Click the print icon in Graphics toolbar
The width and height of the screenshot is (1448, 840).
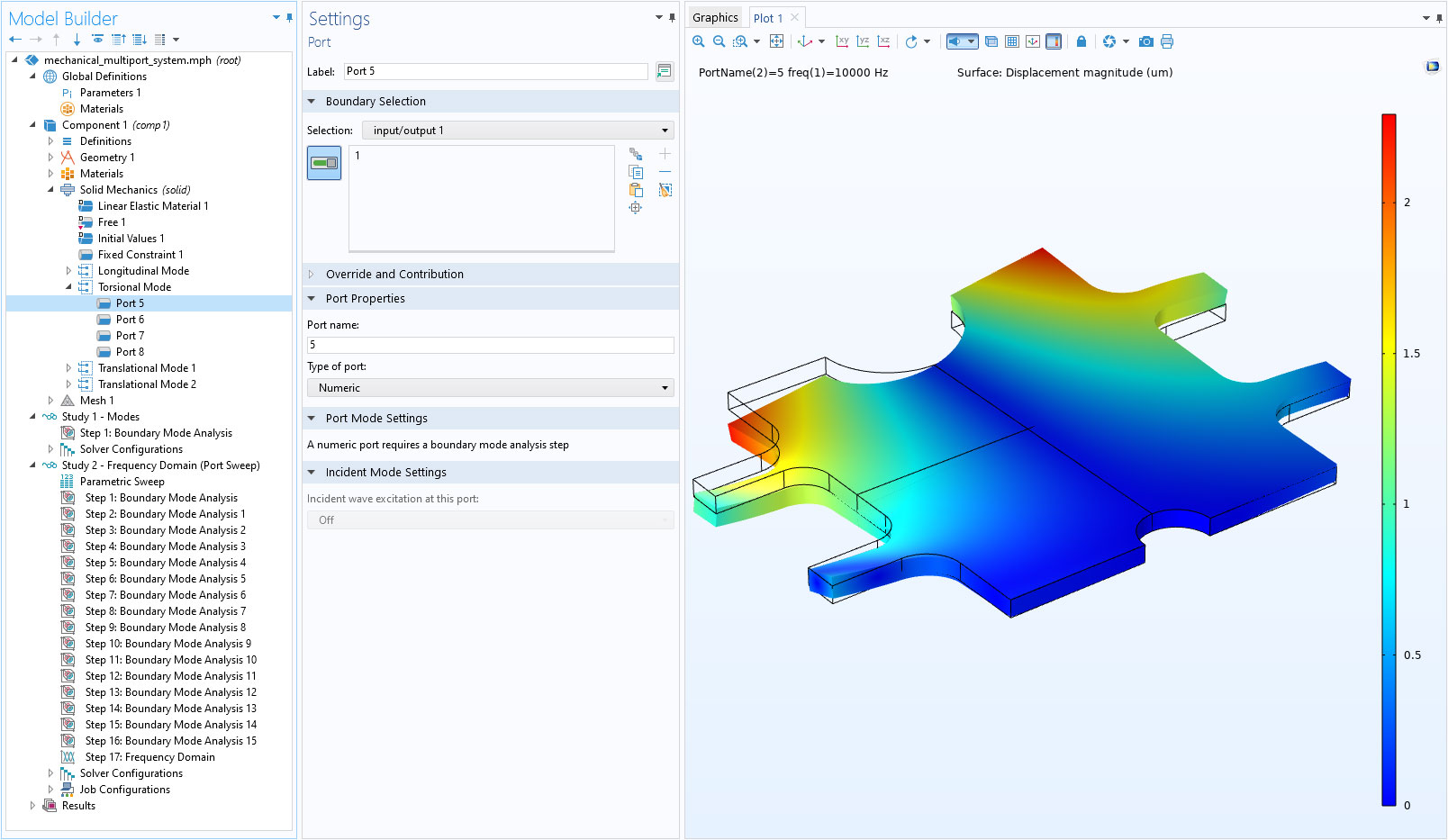(x=1167, y=41)
